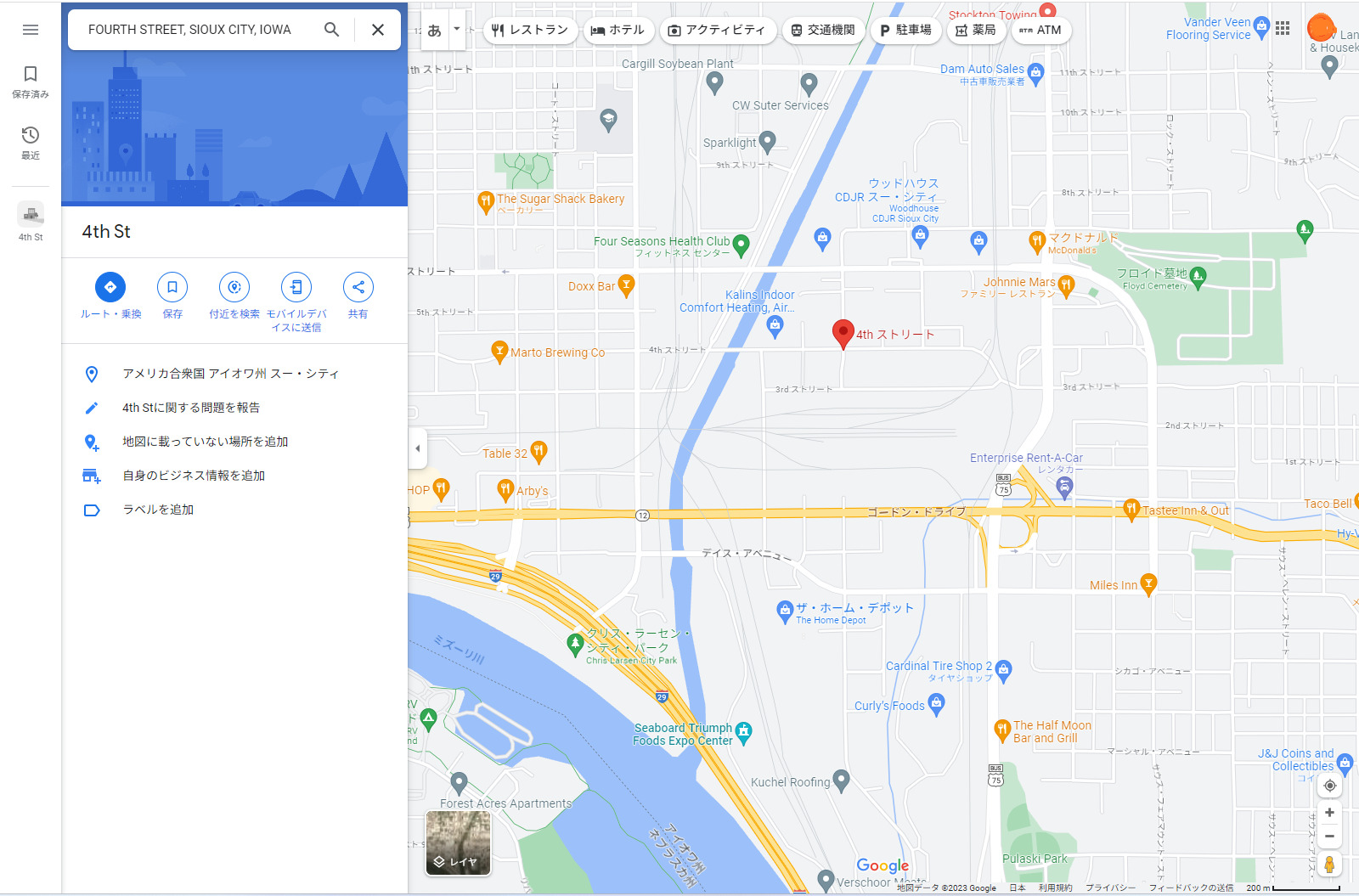Select the Doxx Bar marker
Screen dimensions: 1359x896
[x=626, y=285]
